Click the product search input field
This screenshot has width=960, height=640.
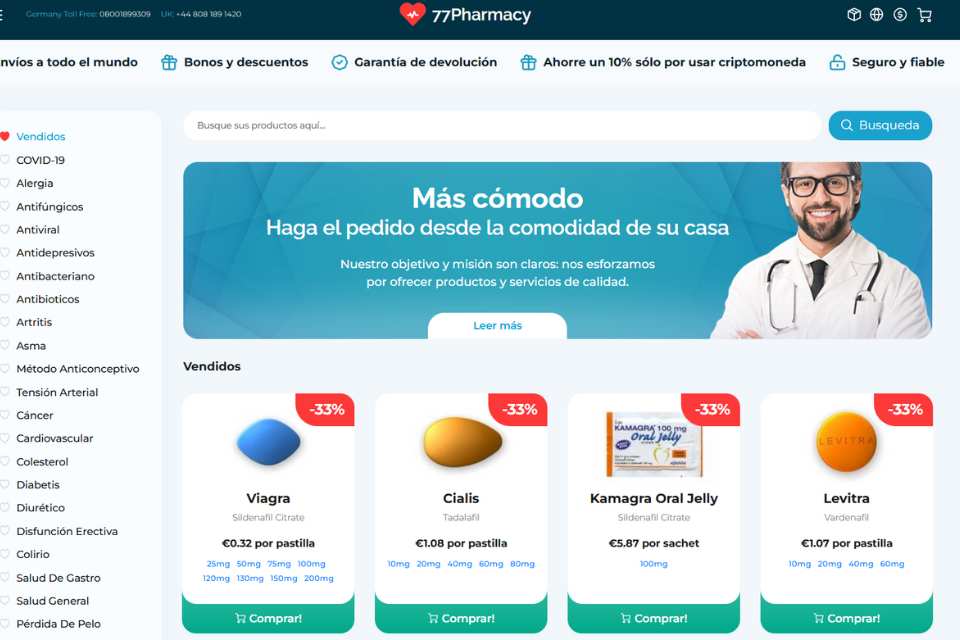[502, 126]
